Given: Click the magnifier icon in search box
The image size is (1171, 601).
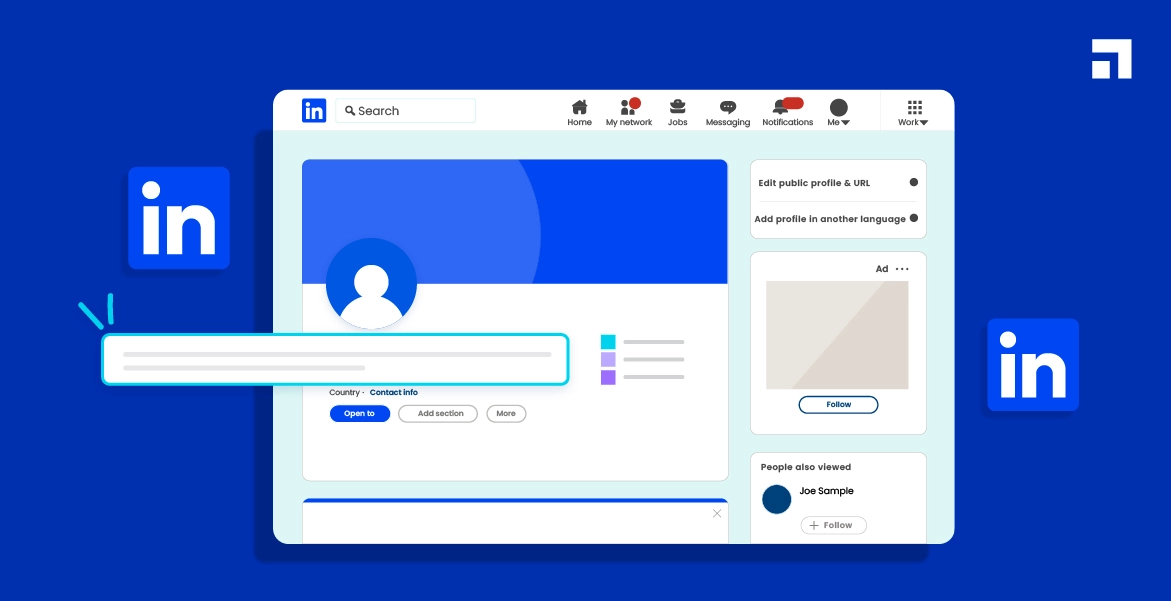Looking at the screenshot, I should pos(350,110).
